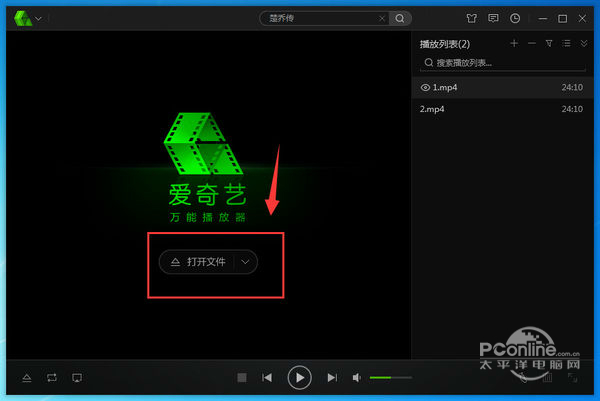Clear playlist with the trash funnel icon

tap(549, 44)
